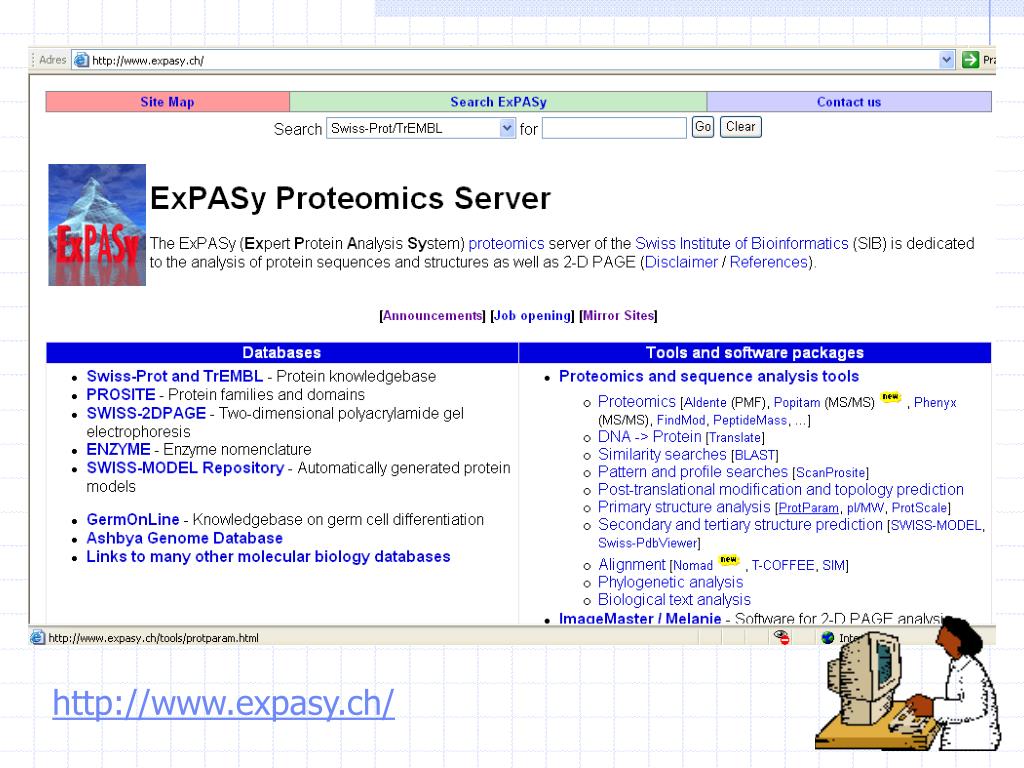Image resolution: width=1024 pixels, height=768 pixels.
Task: Follow the proteomics link in intro text
Action: pos(506,244)
